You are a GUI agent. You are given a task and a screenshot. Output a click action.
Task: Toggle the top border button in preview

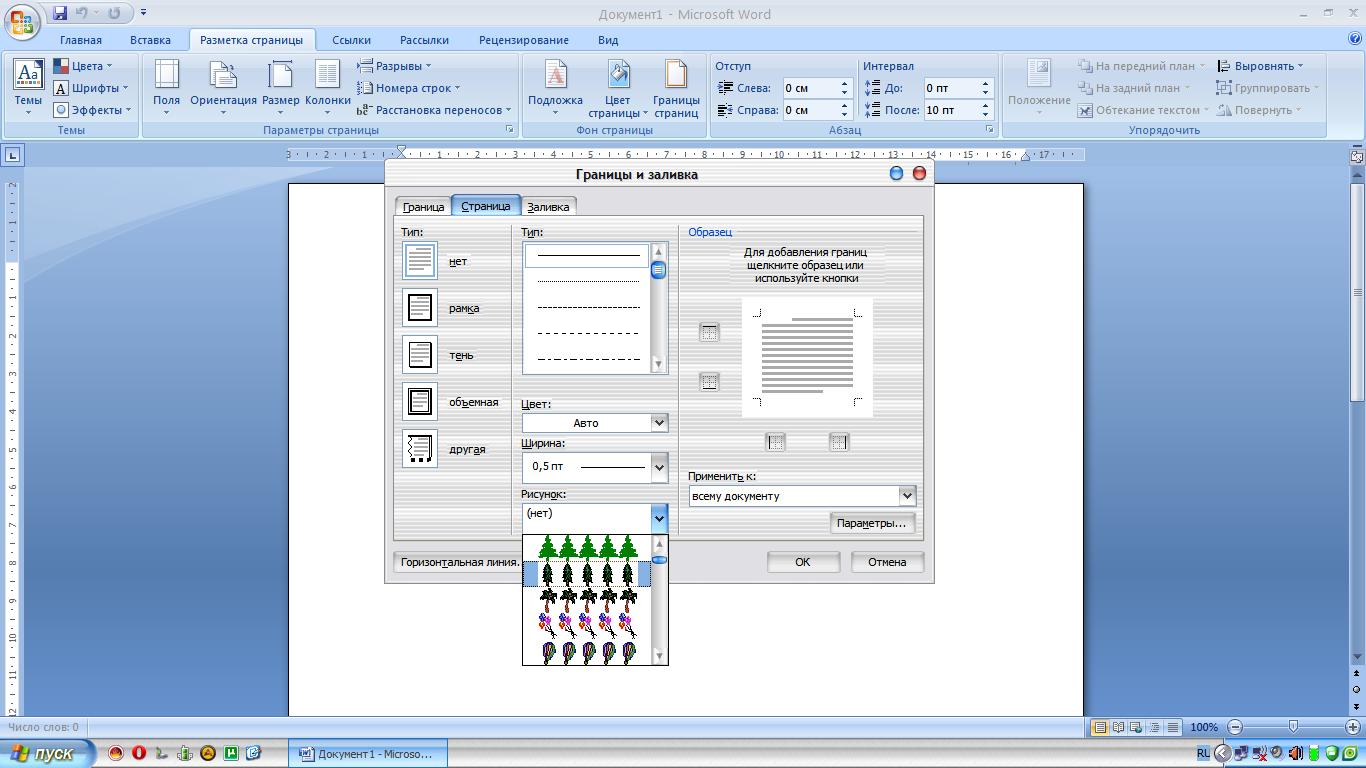[x=709, y=333]
